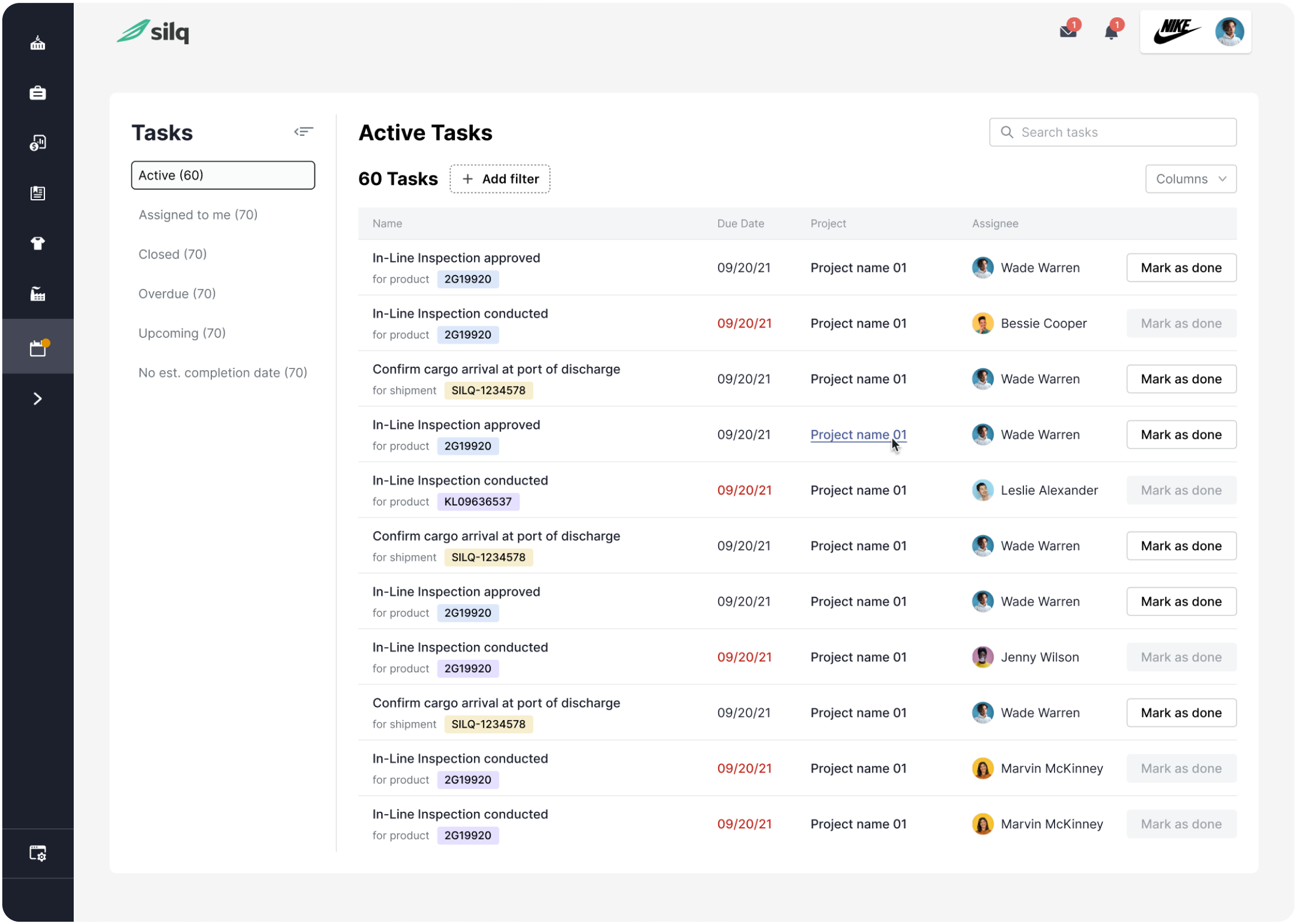
Task: Open the briefcase sidebar icon
Action: 37,93
